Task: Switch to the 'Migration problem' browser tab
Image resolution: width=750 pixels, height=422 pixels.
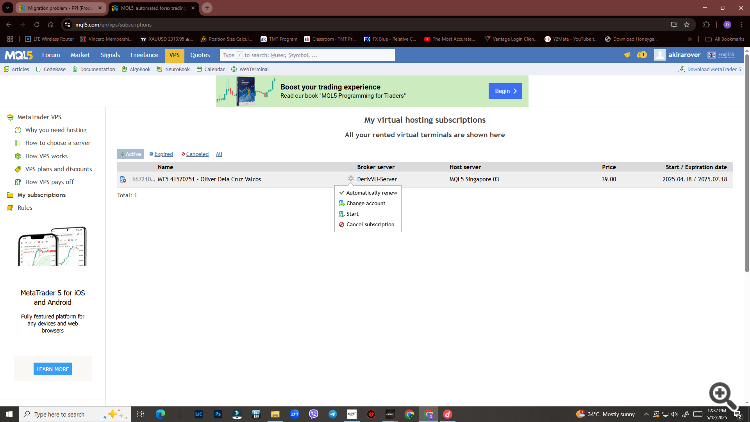Action: point(60,8)
